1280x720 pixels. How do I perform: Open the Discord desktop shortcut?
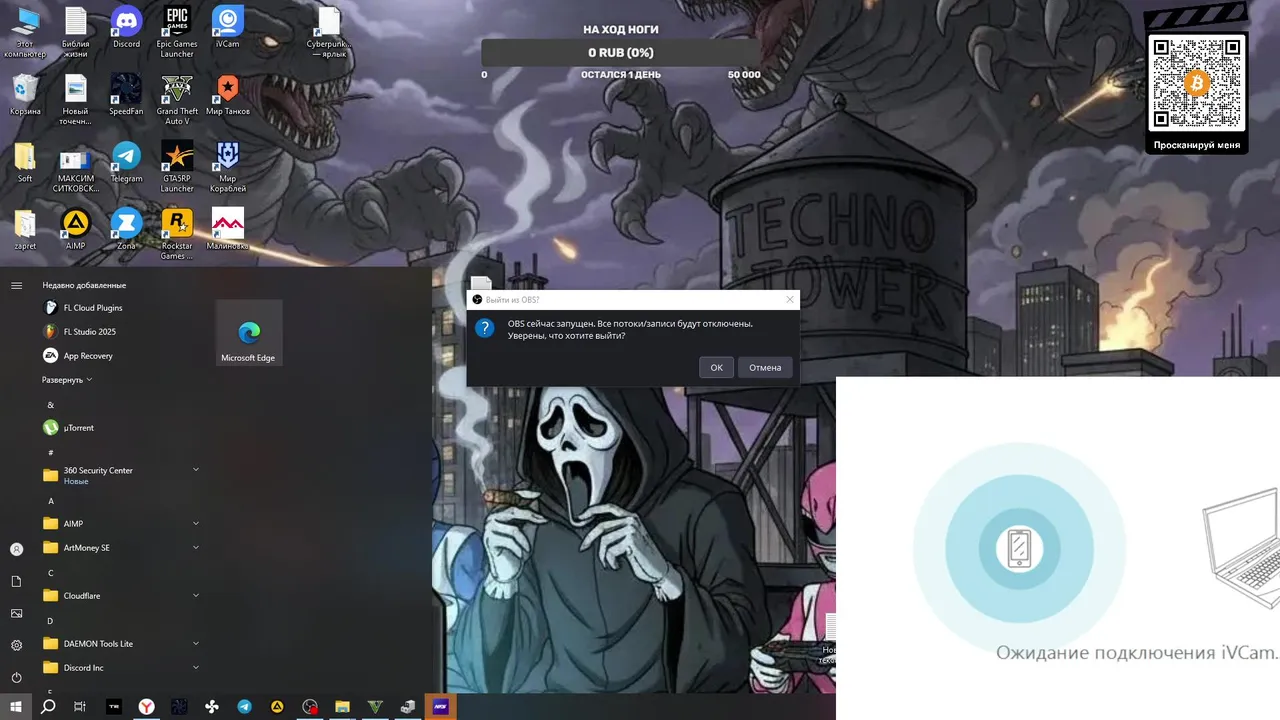pos(126,27)
